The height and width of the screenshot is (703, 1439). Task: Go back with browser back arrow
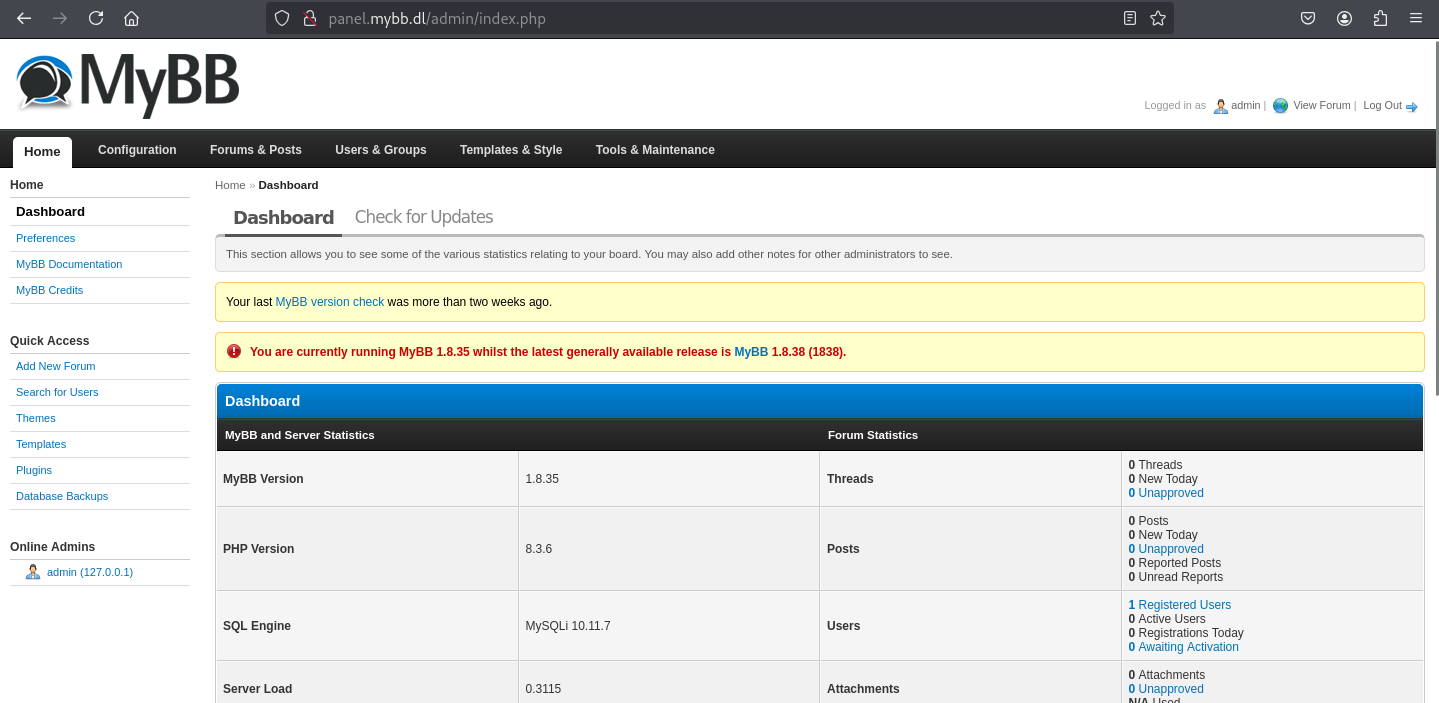[24, 18]
